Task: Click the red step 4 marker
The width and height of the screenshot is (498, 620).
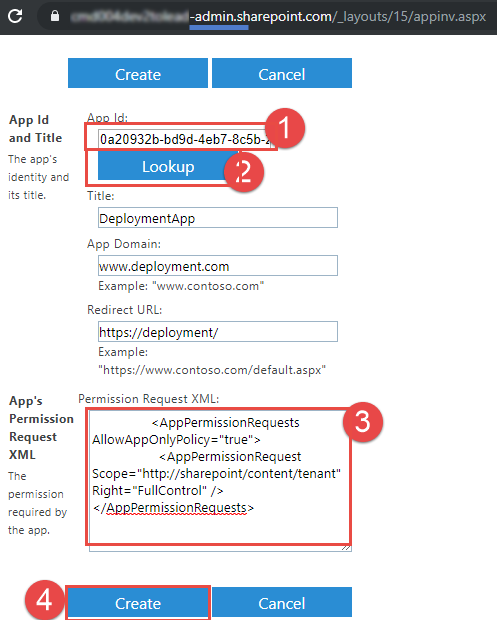Action: pos(44,600)
